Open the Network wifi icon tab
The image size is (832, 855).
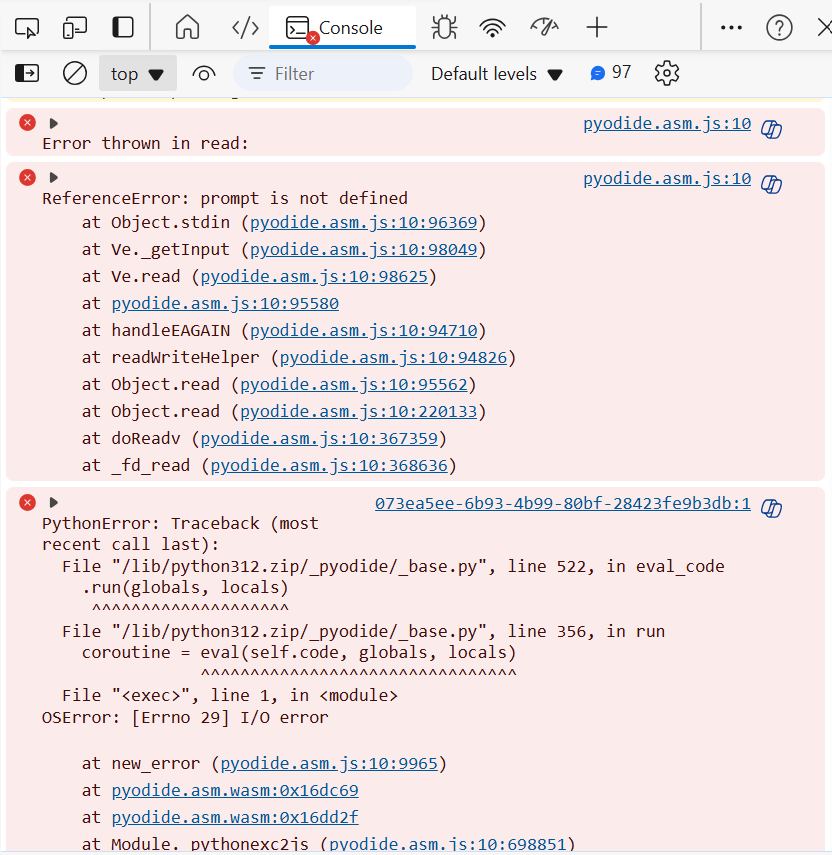click(x=492, y=27)
